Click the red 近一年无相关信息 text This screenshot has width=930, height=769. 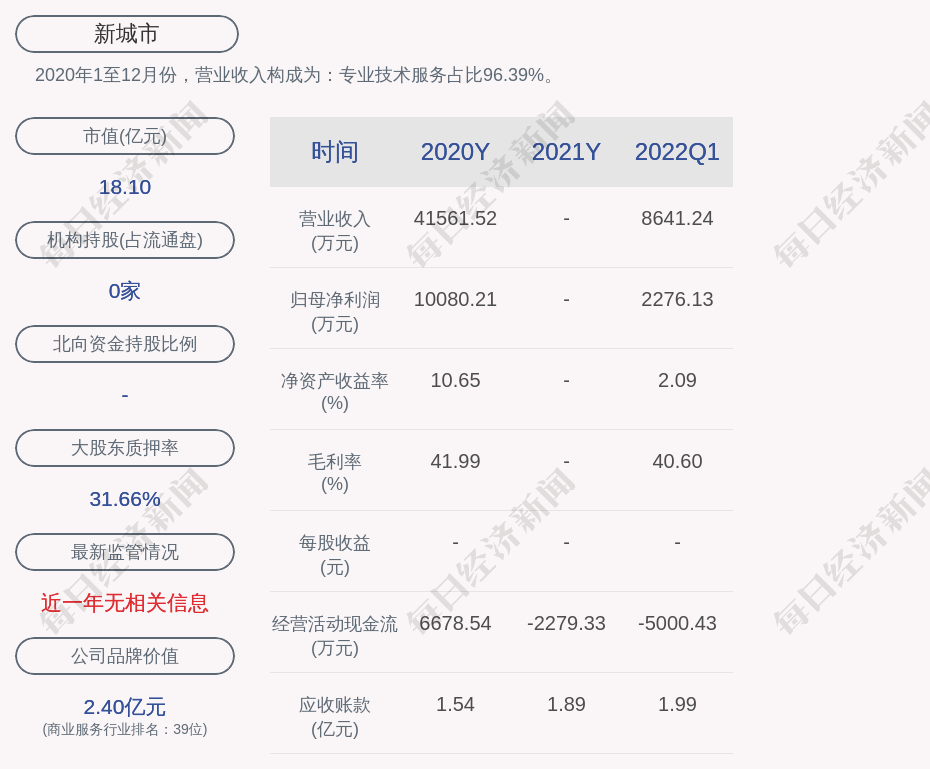[125, 603]
